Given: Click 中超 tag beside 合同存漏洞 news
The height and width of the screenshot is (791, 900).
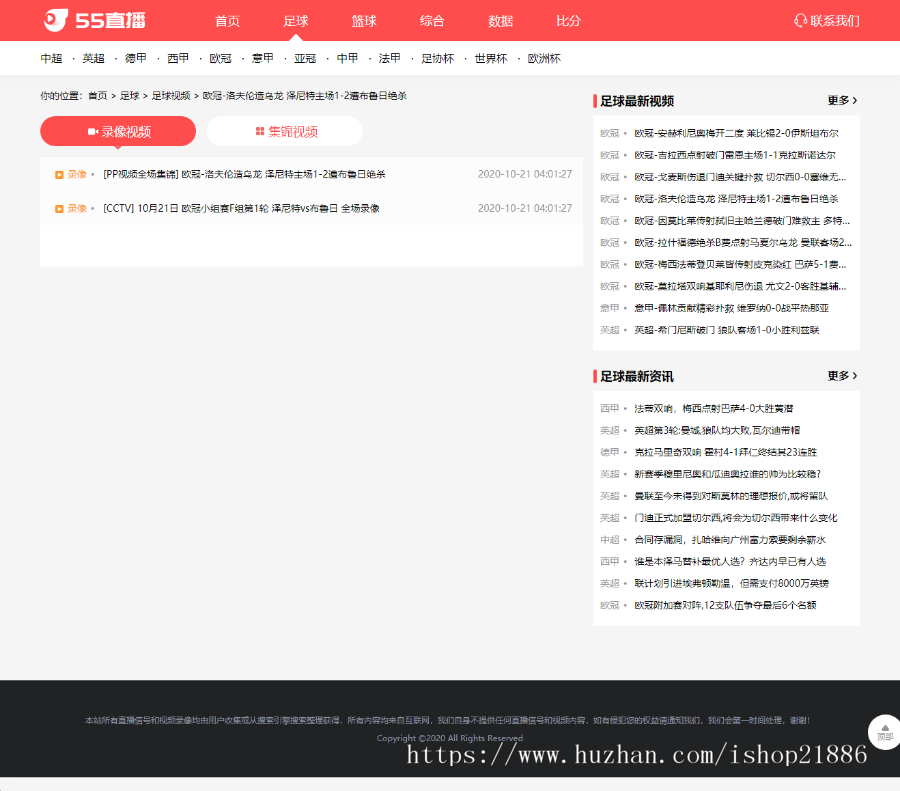Looking at the screenshot, I should tap(610, 539).
